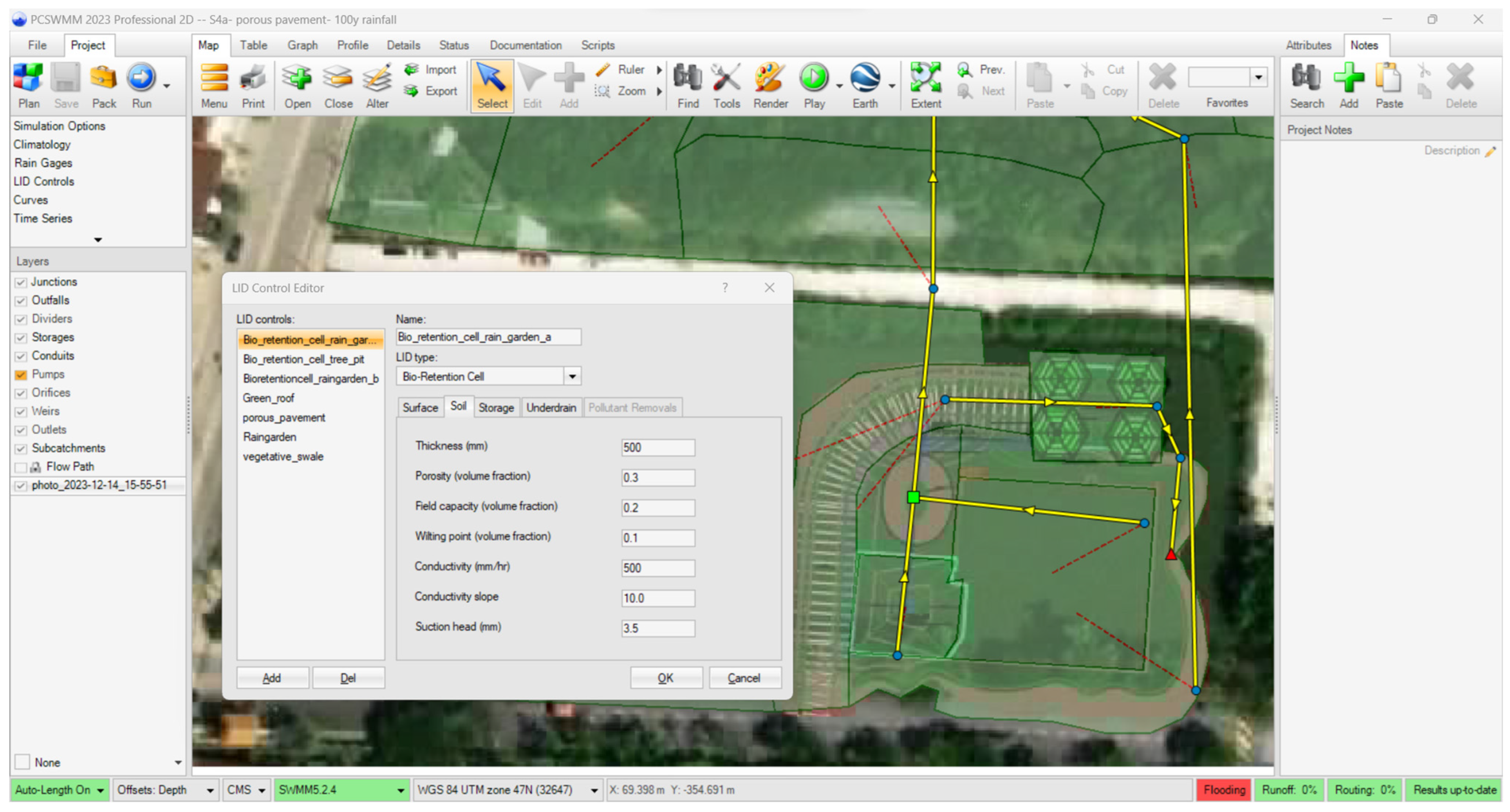Click the red Flooding status indicator
This screenshot has height=812, width=1510.
(x=1223, y=790)
